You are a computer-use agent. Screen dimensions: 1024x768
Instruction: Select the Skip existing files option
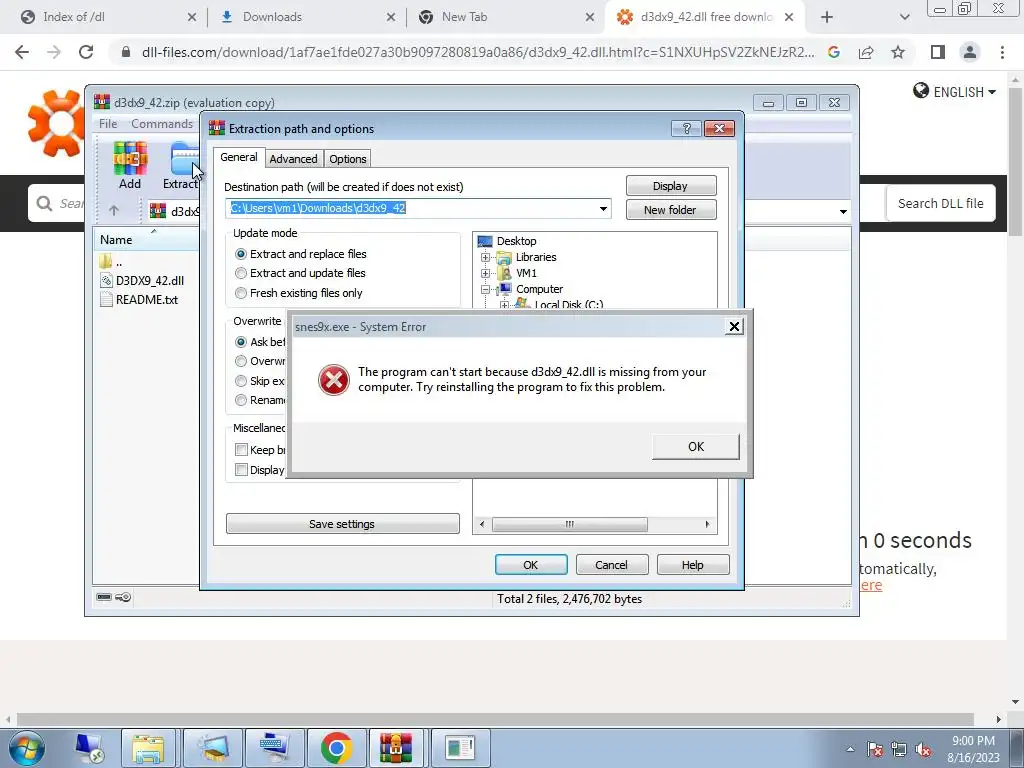[241, 381]
